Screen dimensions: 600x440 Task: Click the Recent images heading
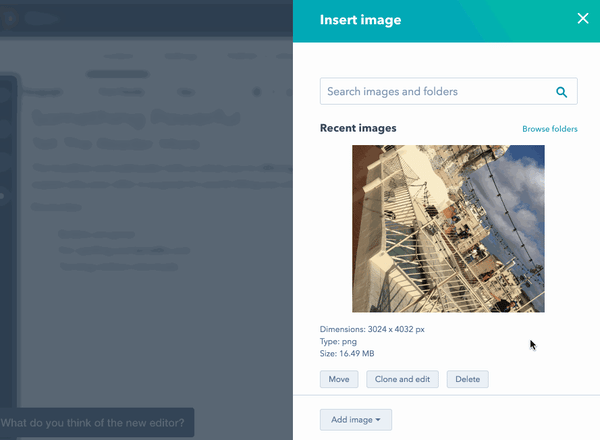358,128
